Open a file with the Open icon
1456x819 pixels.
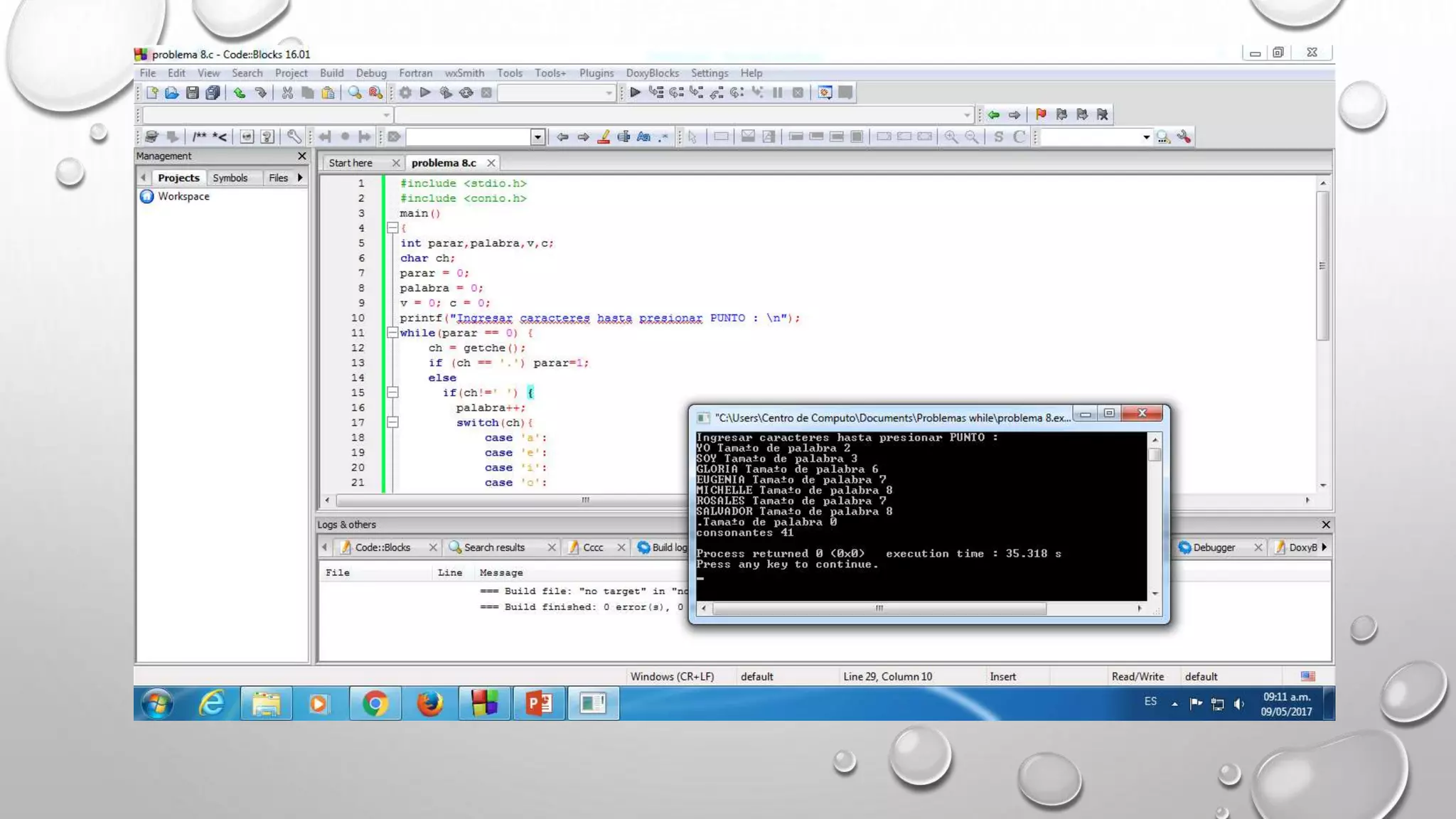pos(172,92)
